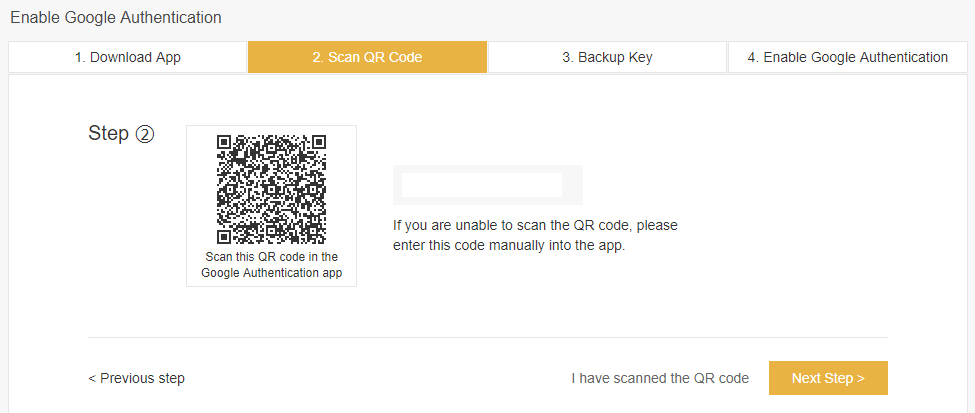Click the horizontal divider above the navigation row
The width and height of the screenshot is (975, 413).
[488, 338]
